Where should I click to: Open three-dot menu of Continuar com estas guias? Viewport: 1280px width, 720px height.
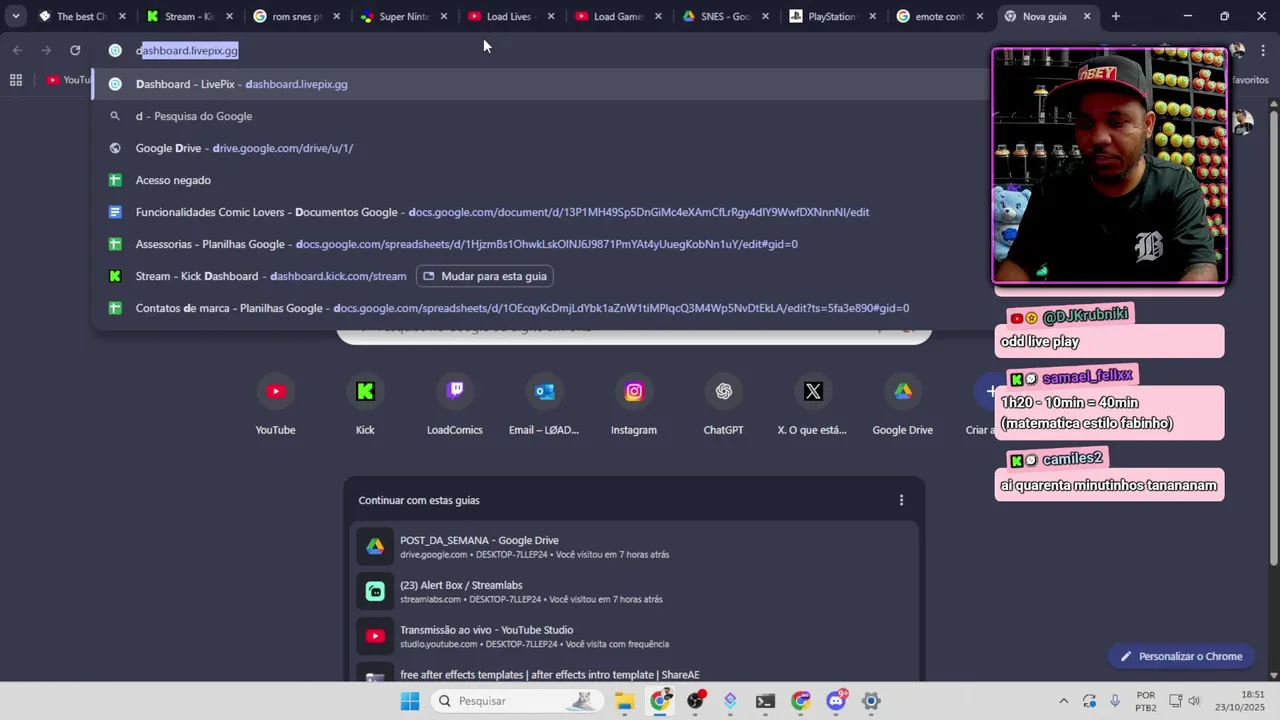901,500
